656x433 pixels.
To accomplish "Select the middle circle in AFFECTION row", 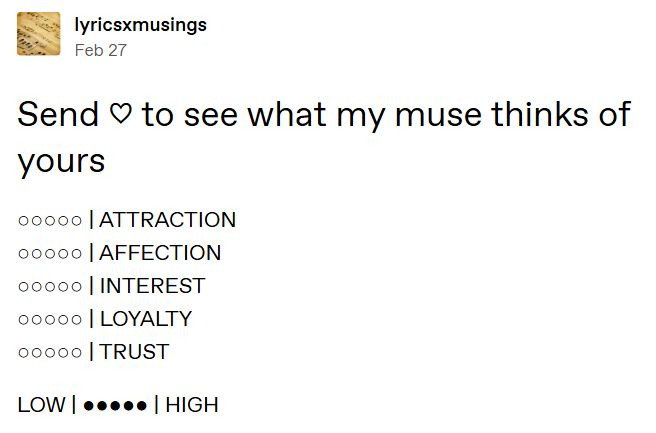I will pyautogui.click(x=50, y=254).
